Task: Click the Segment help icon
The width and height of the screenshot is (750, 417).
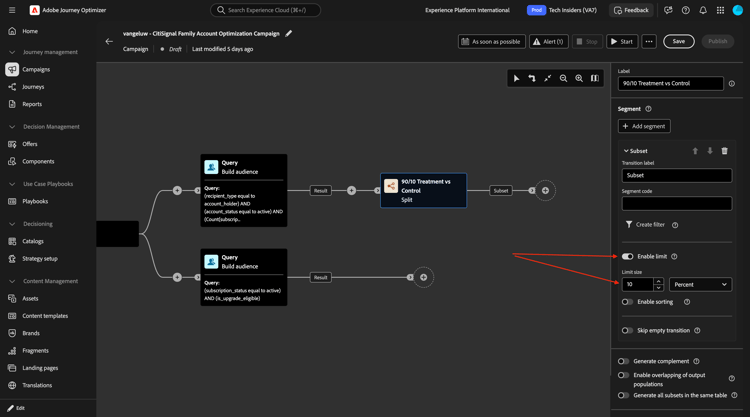Action: pyautogui.click(x=648, y=109)
